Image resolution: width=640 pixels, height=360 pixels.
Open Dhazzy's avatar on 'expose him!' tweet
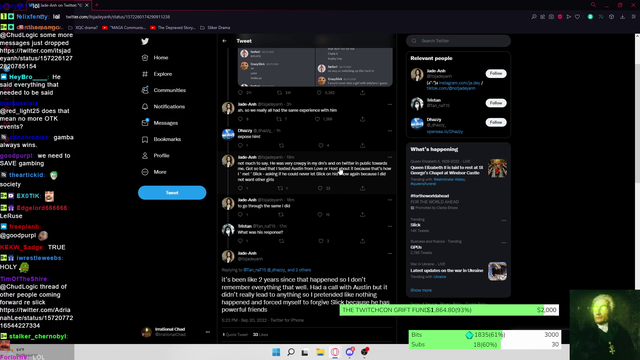tap(228, 134)
